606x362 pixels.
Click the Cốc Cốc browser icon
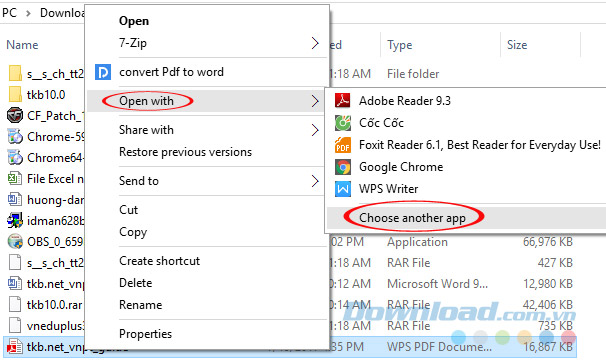pyautogui.click(x=343, y=123)
